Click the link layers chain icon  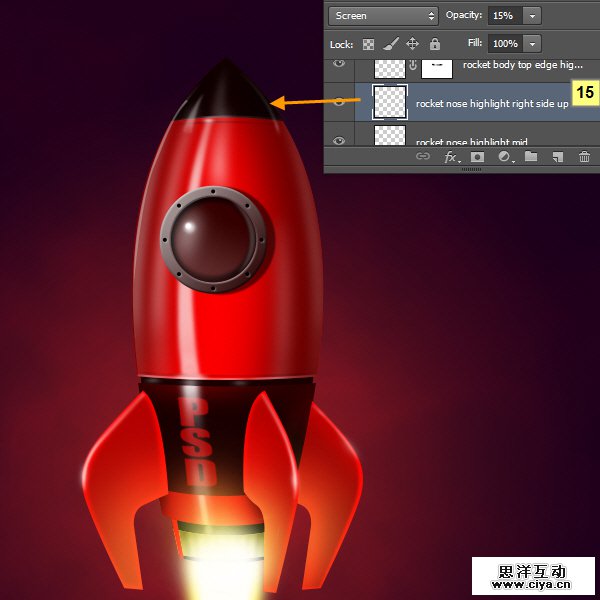[x=423, y=157]
